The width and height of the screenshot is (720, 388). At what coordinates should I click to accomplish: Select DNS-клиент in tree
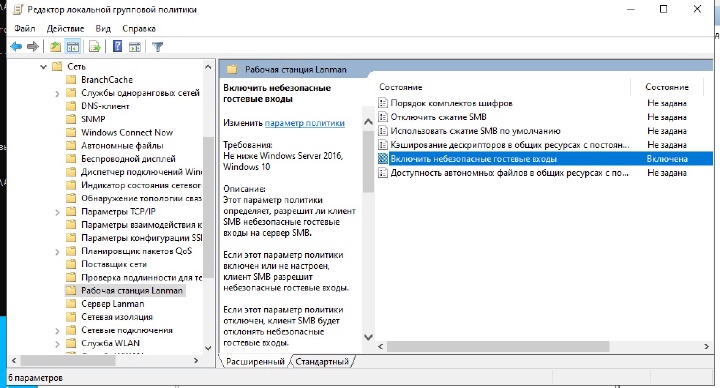pyautogui.click(x=105, y=106)
